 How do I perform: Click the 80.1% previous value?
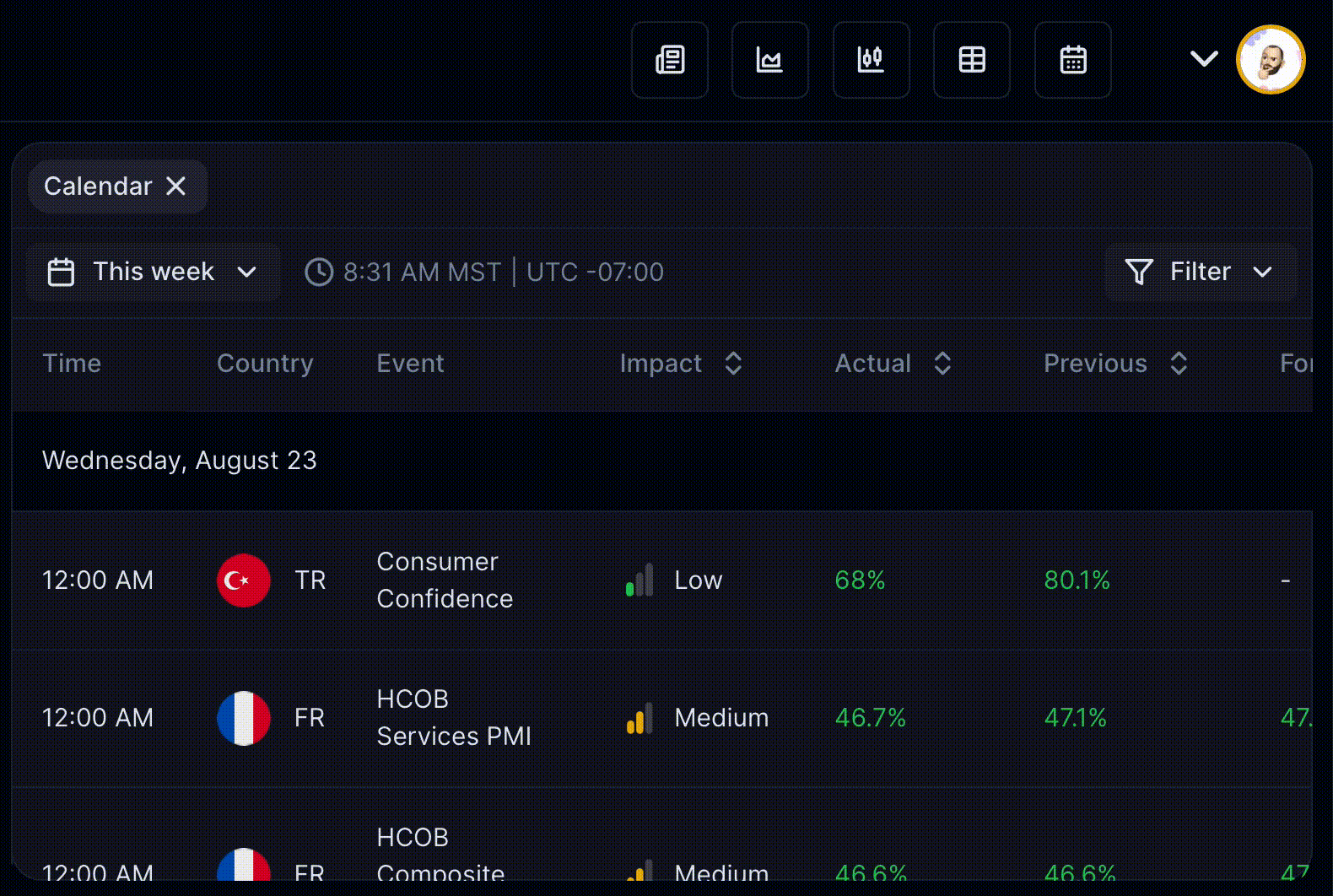(1077, 580)
